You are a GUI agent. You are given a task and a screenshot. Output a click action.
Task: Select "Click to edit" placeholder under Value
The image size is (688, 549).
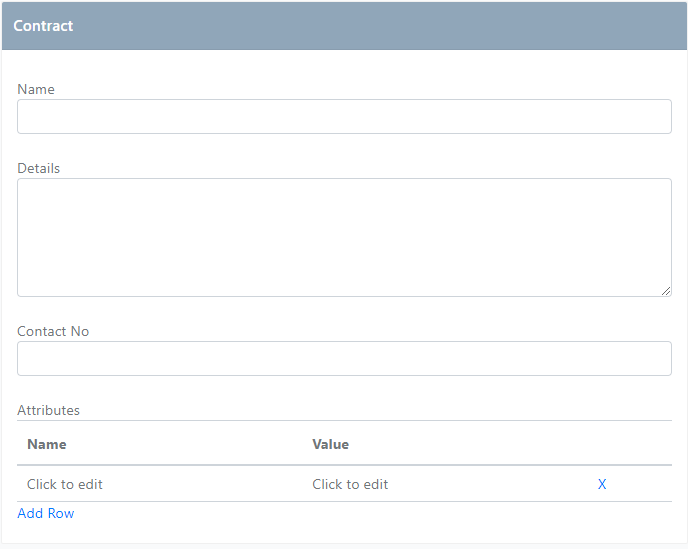point(350,484)
